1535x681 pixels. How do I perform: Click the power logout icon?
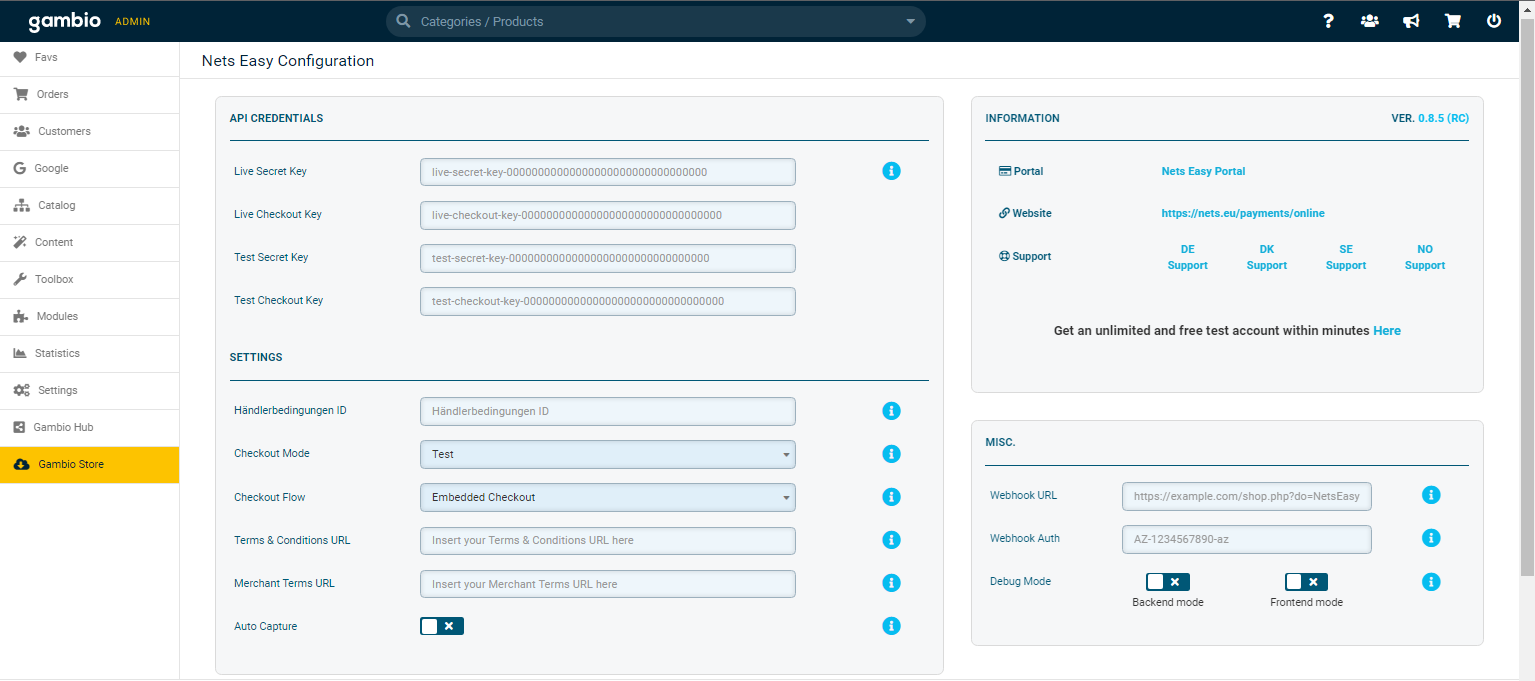click(1494, 21)
